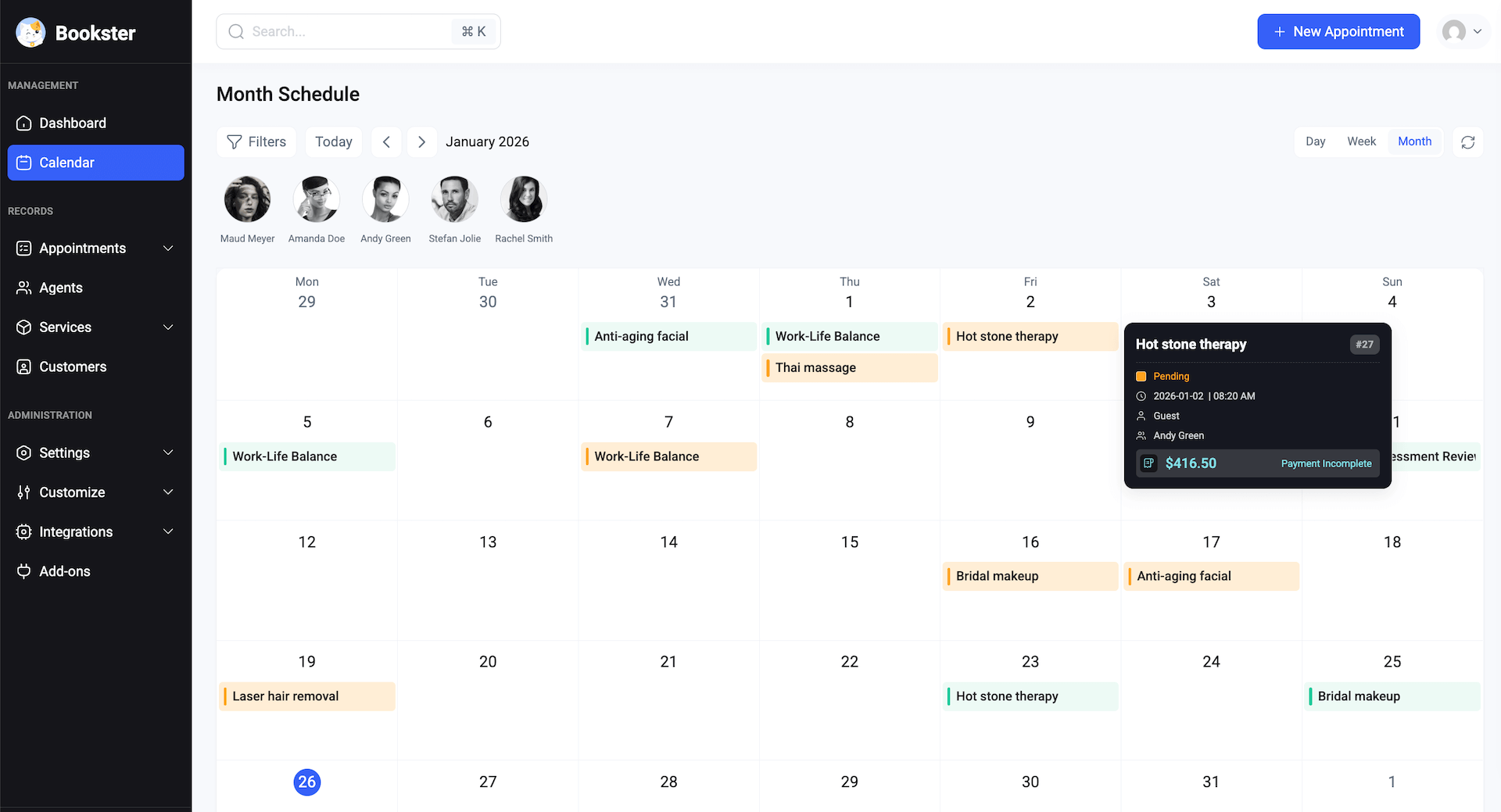Viewport: 1501px width, 812px height.
Task: Go to previous month arrow
Action: point(386,142)
